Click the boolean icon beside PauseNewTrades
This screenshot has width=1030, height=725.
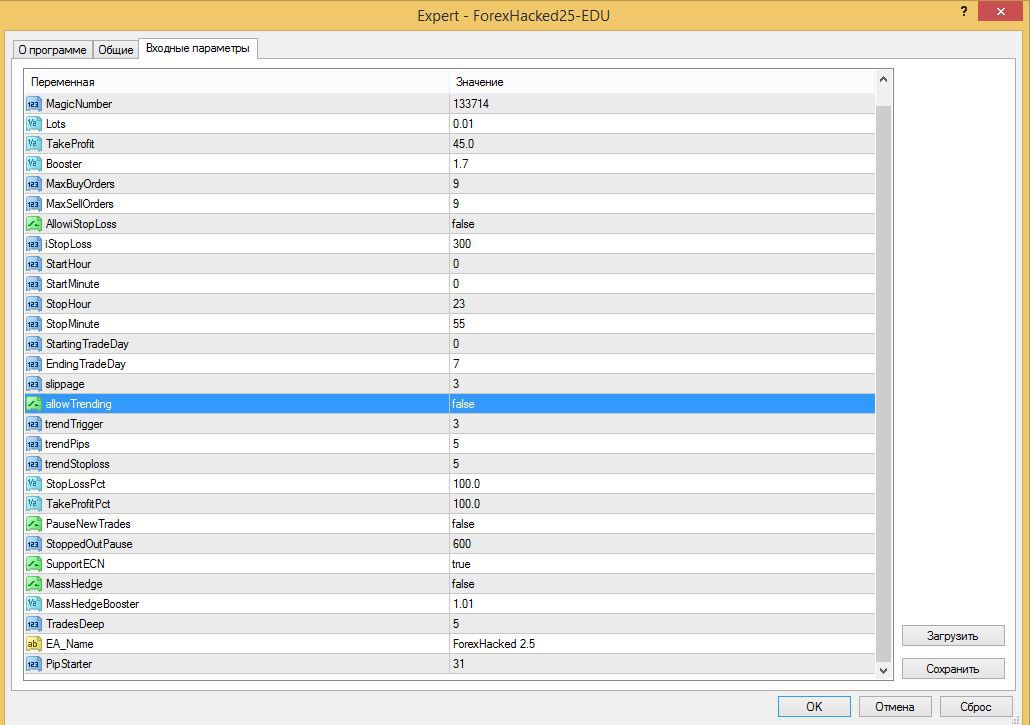(x=34, y=524)
